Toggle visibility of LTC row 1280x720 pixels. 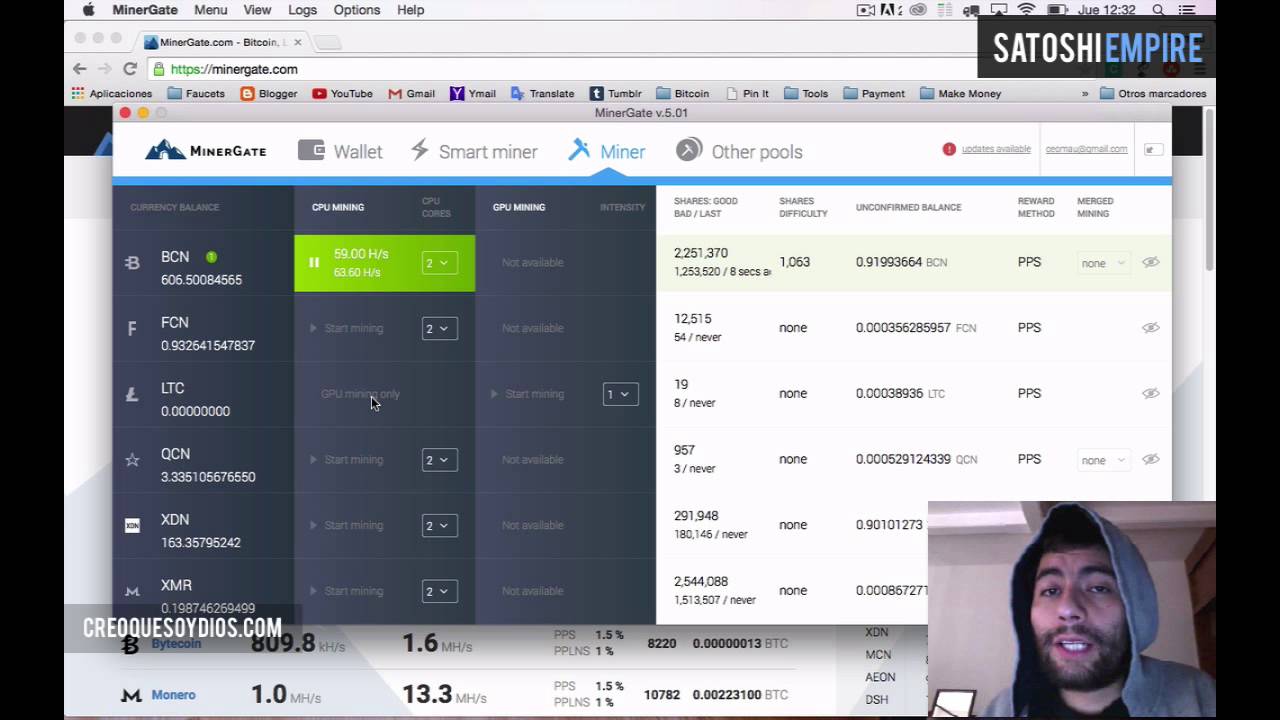[1151, 394]
